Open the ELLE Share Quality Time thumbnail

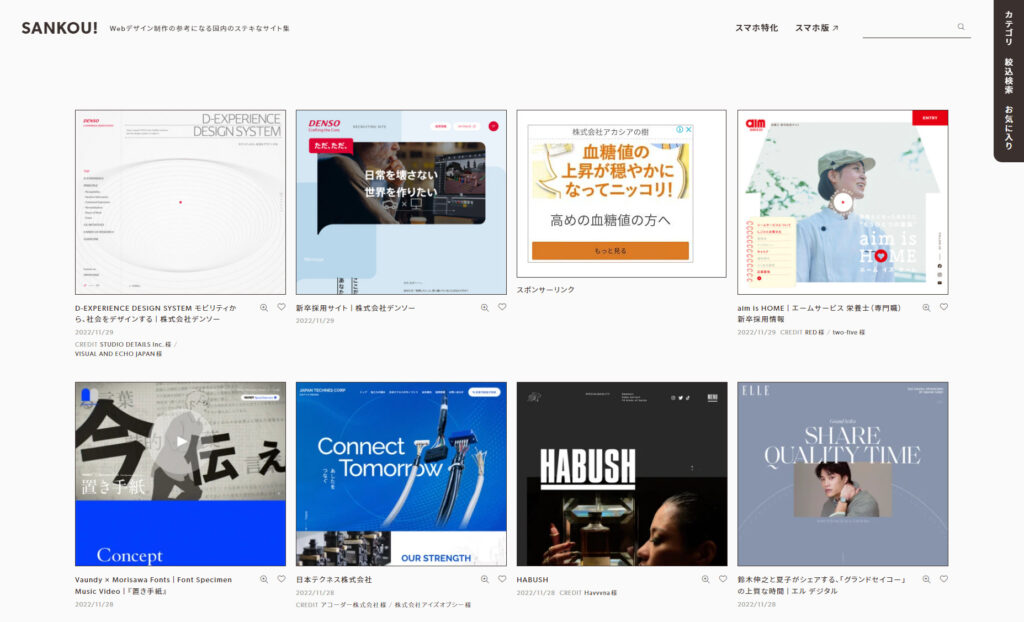tap(842, 474)
